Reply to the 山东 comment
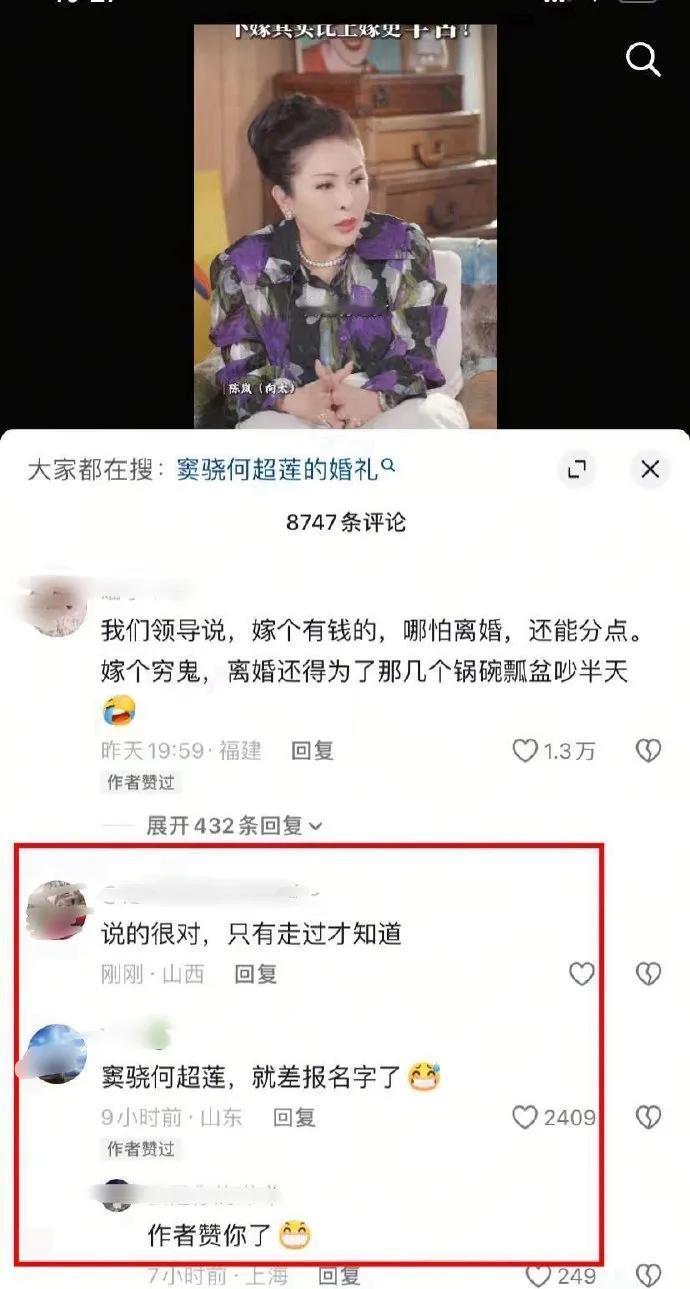 point(294,1117)
